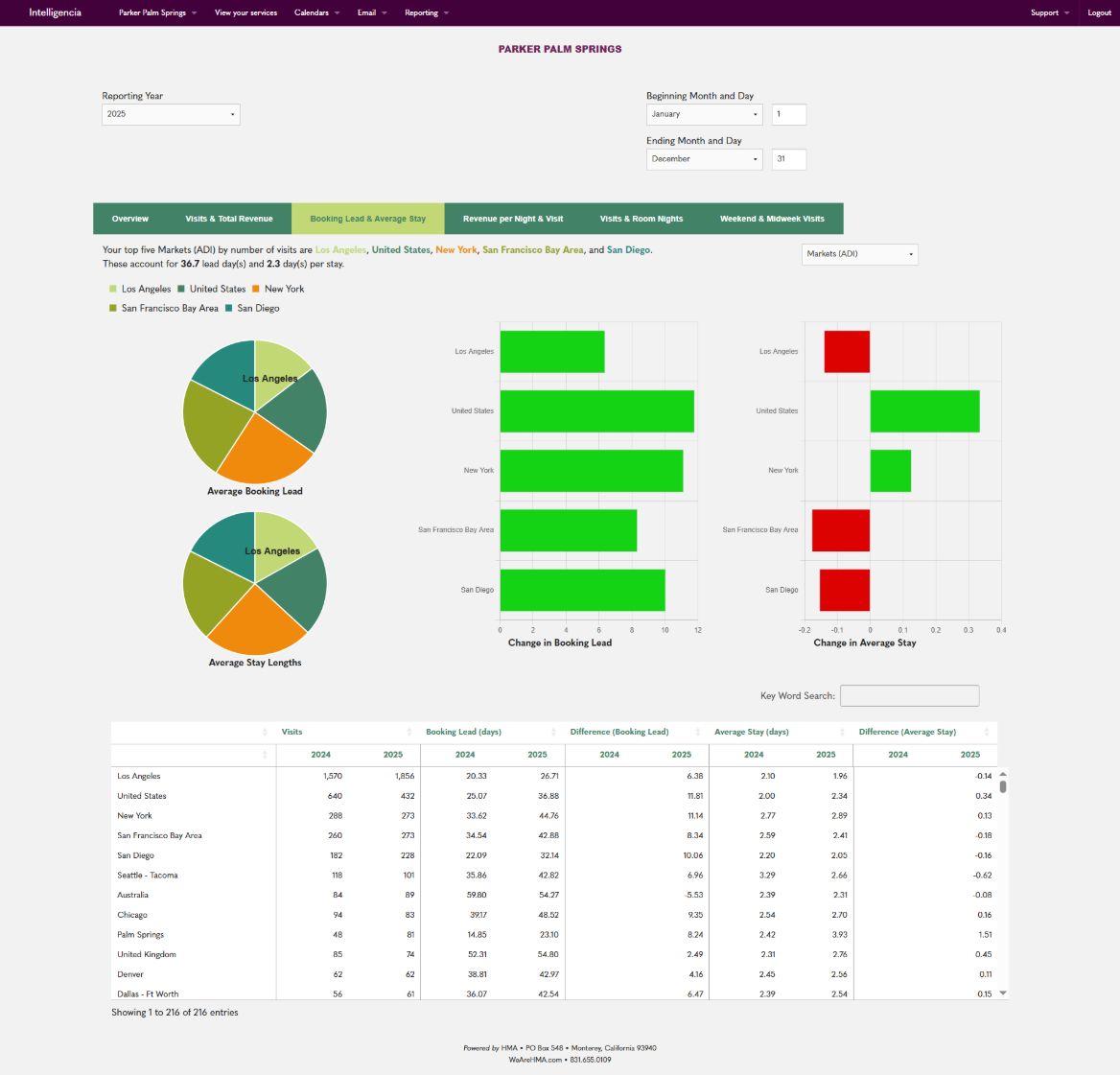Screen dimensions: 1120x1075
Task: Open the Reporting Year dropdown
Action: click(x=171, y=114)
